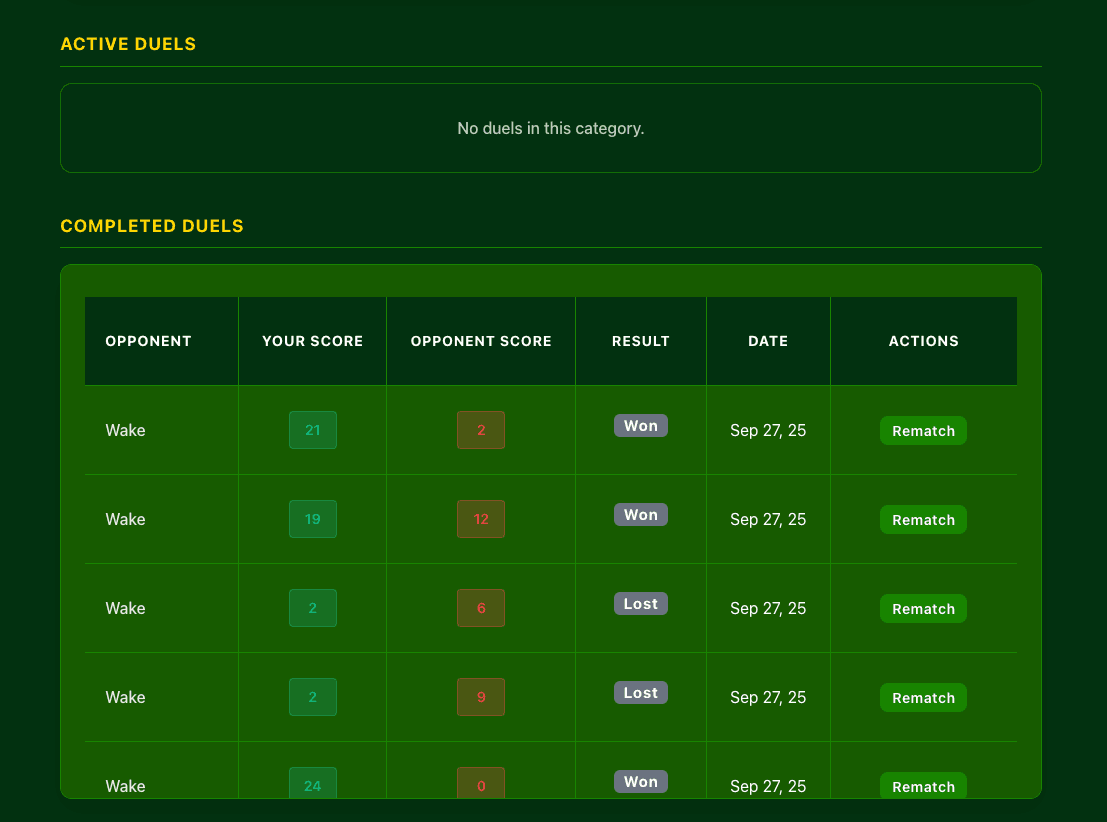The width and height of the screenshot is (1107, 822).
Task: Click the Active Duels section heading
Action: click(128, 44)
